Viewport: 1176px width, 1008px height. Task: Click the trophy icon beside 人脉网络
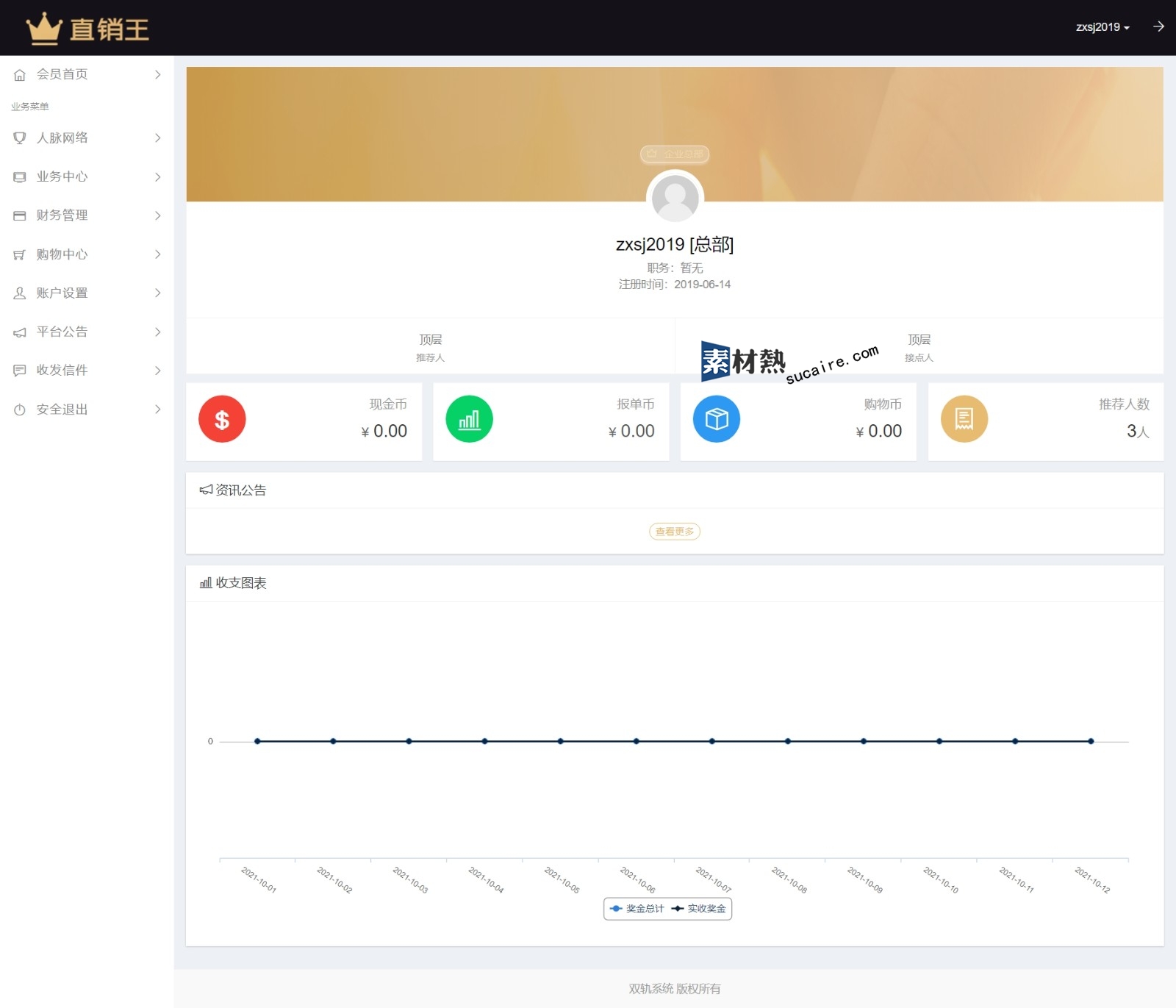[20, 137]
